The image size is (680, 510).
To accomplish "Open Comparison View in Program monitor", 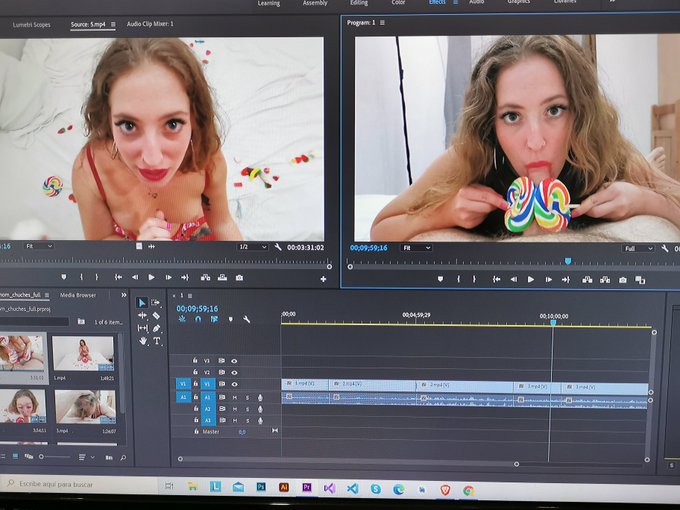I will coord(640,280).
